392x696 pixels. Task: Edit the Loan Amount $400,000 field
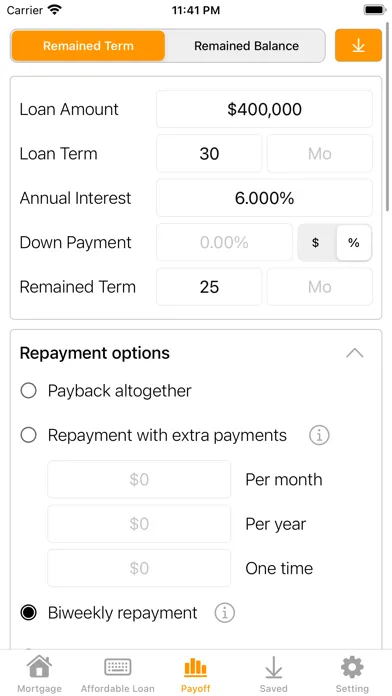(265, 109)
